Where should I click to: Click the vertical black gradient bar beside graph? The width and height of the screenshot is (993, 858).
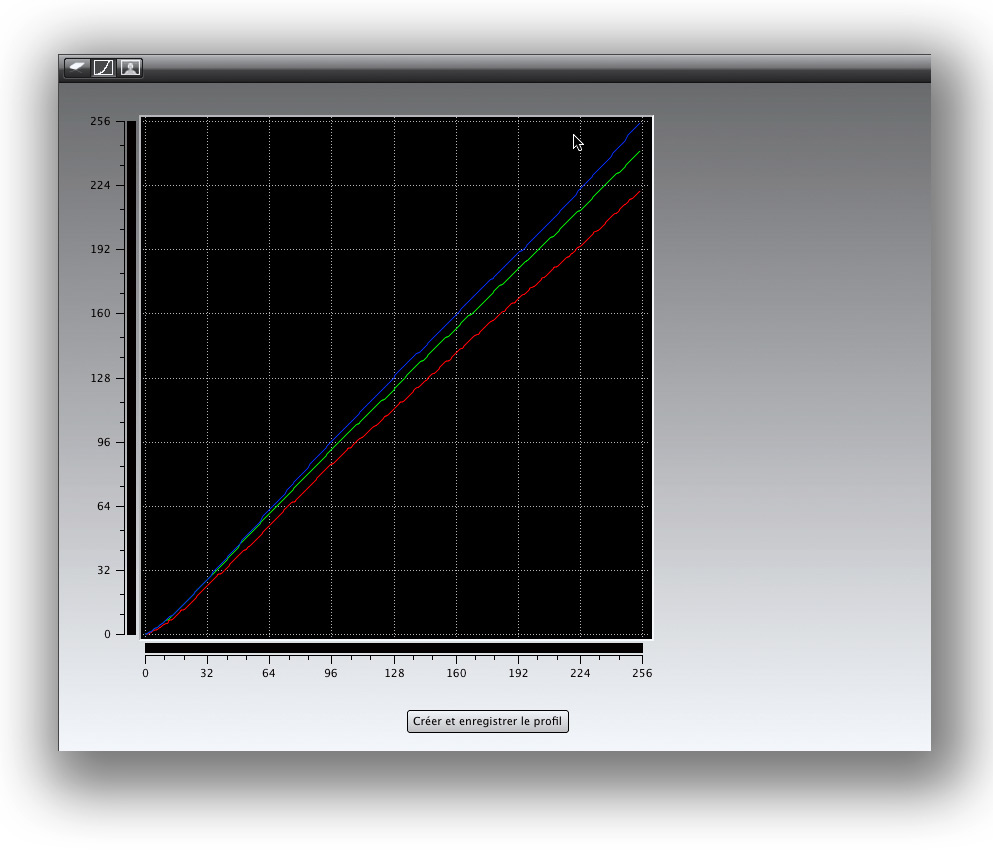click(x=131, y=377)
